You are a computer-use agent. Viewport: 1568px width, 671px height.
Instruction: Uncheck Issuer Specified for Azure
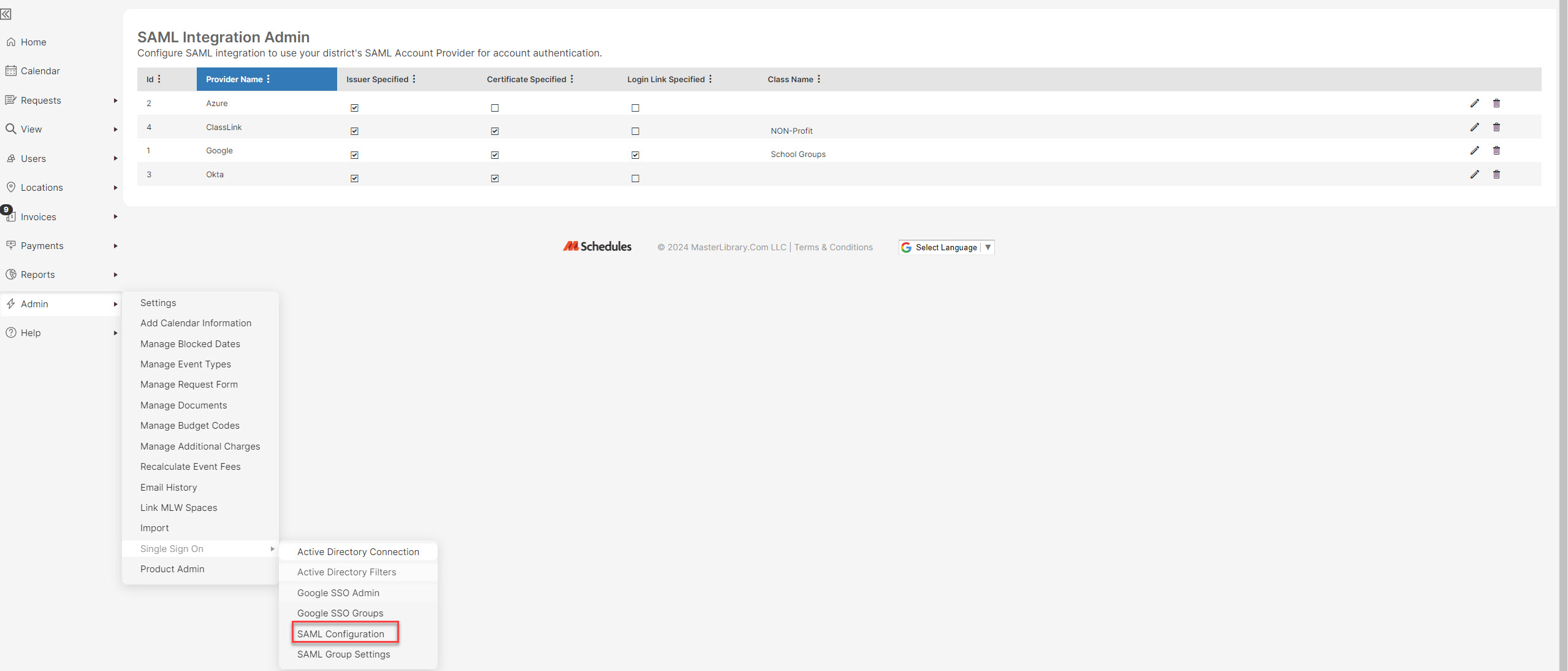coord(354,108)
